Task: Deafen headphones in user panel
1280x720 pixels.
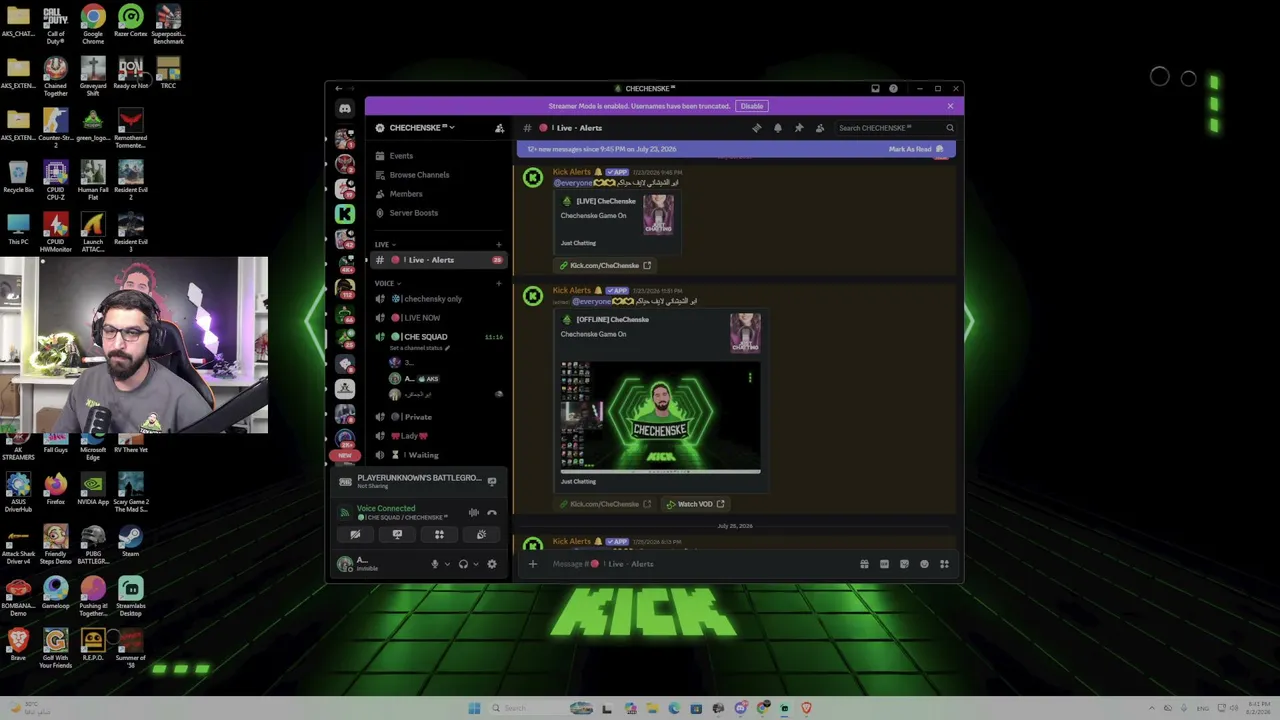Action: [463, 564]
